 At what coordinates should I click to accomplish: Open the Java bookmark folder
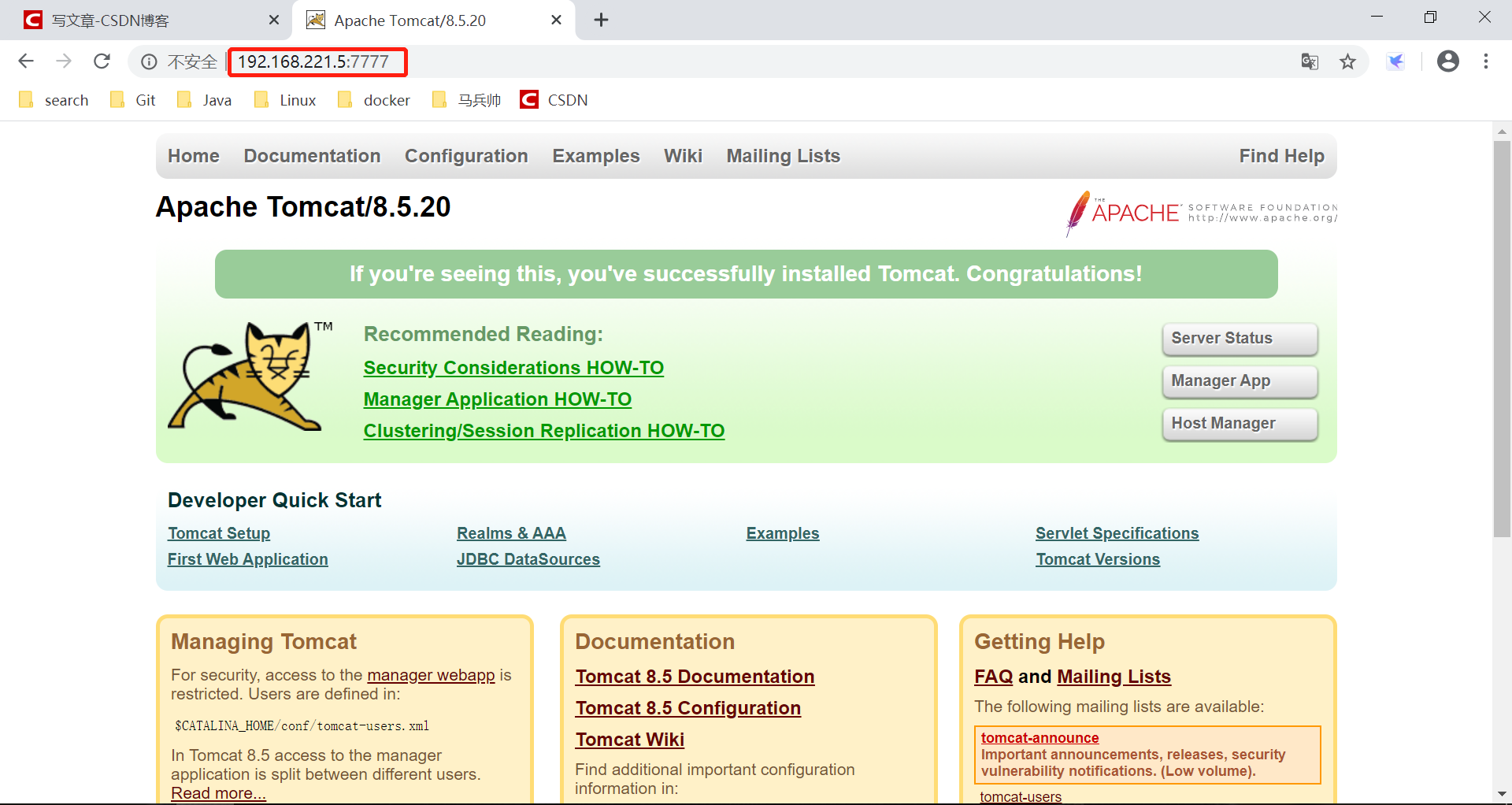click(x=205, y=100)
